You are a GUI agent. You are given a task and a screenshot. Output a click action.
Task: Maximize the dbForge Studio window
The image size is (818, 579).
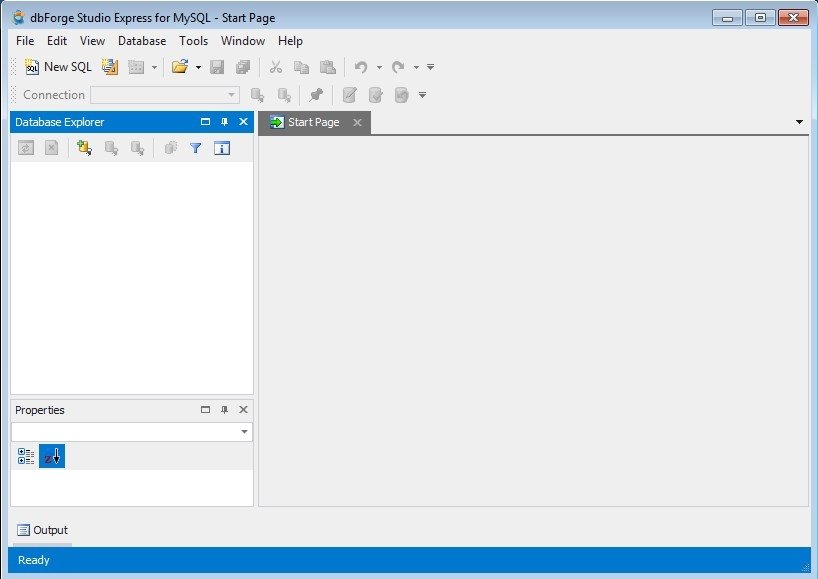(x=760, y=18)
